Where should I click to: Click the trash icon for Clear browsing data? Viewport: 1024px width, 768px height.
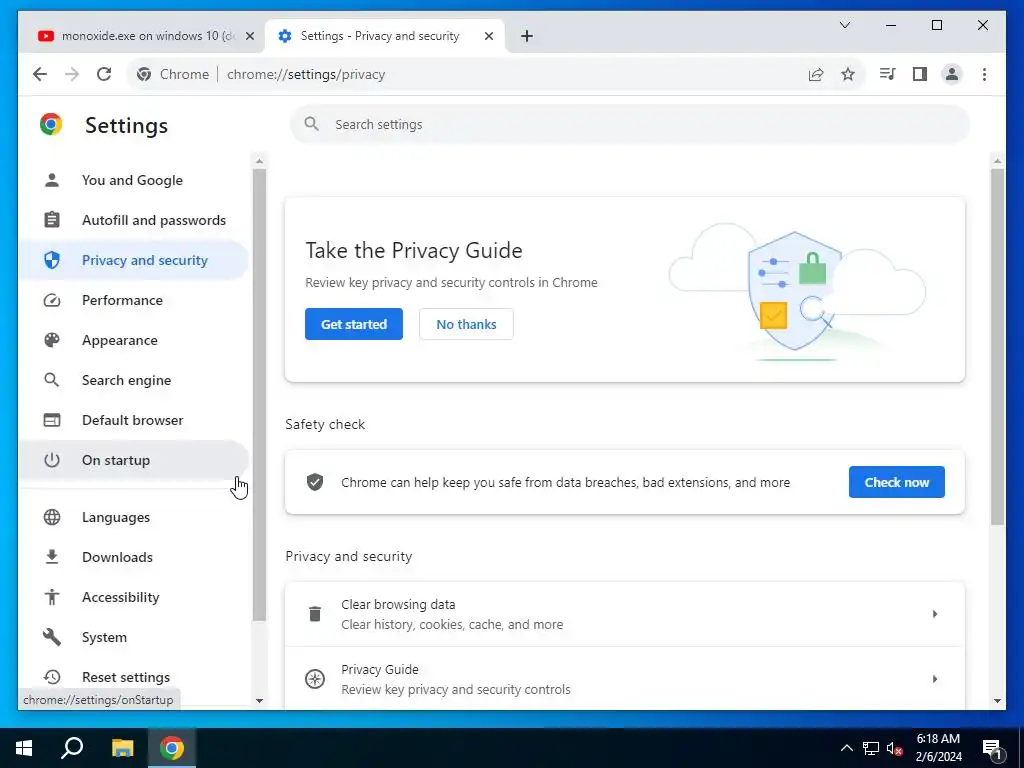point(315,614)
